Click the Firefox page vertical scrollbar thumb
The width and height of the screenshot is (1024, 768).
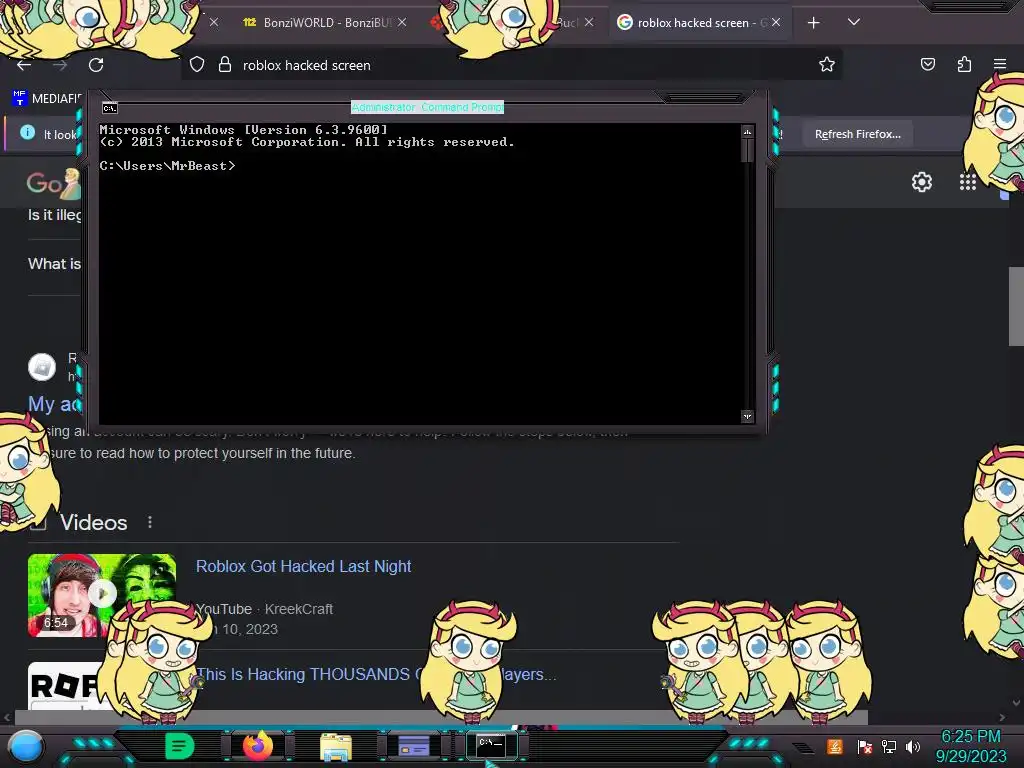pos(1016,306)
